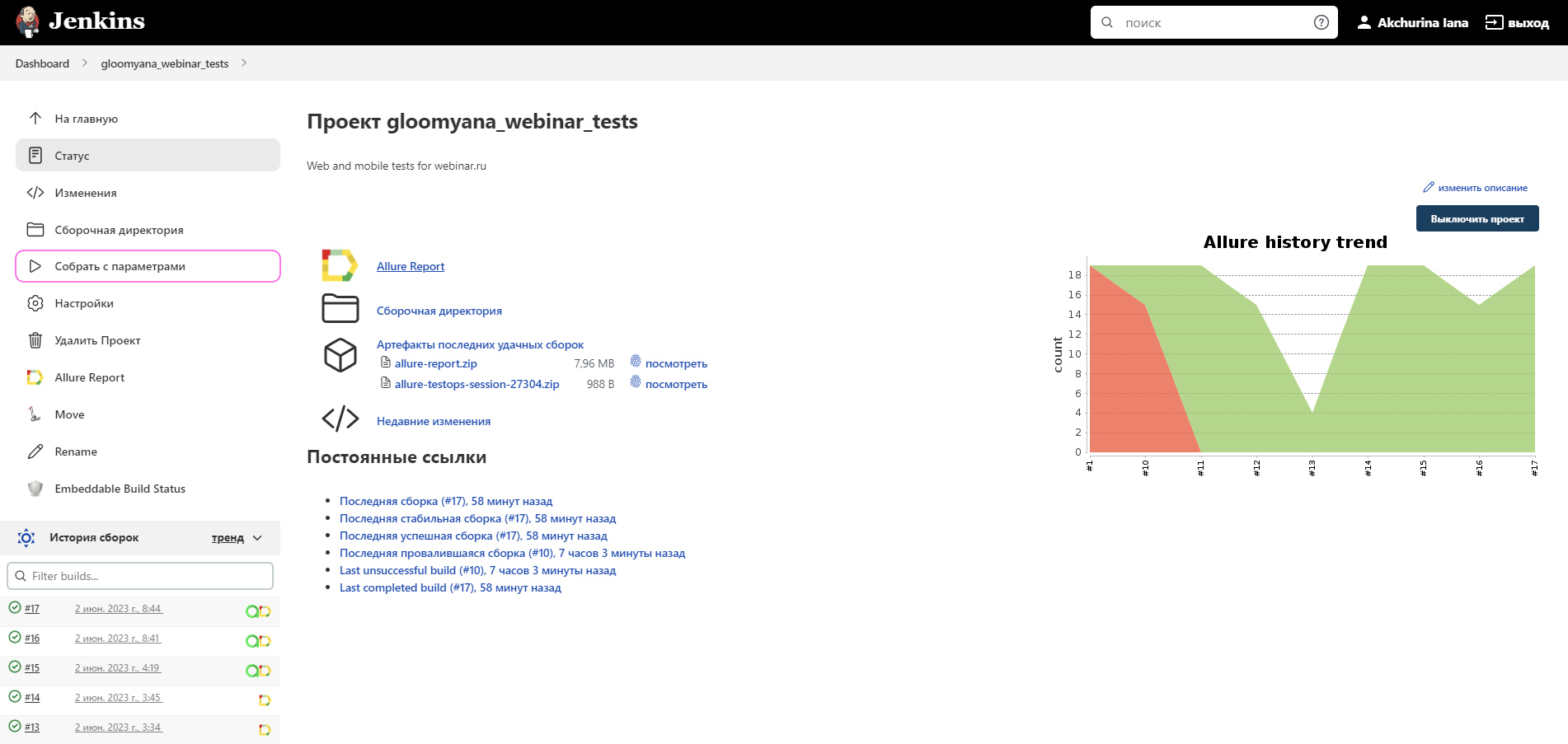1568x744 pixels.
Task: Click the Akchurina Iana user name
Action: [x=1423, y=23]
